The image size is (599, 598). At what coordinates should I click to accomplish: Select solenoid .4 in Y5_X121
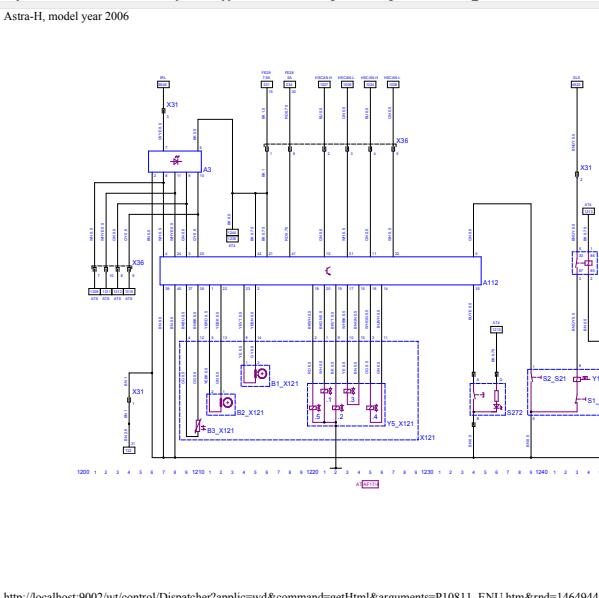(x=372, y=408)
